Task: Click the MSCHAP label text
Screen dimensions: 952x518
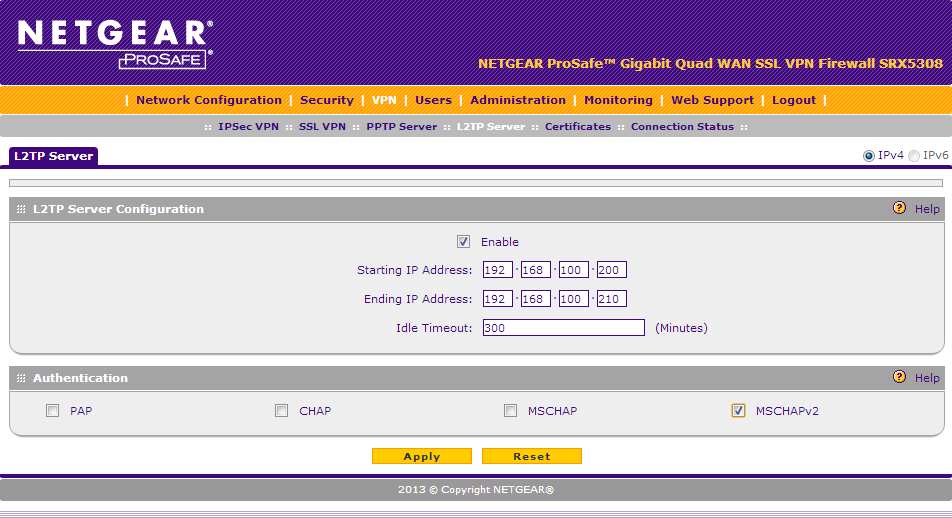Action: click(552, 411)
